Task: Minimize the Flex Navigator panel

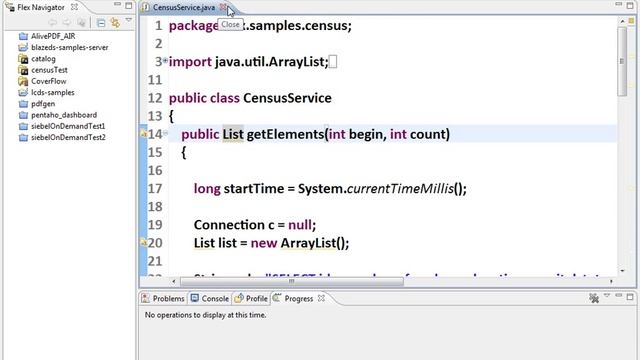Action: pos(117,5)
